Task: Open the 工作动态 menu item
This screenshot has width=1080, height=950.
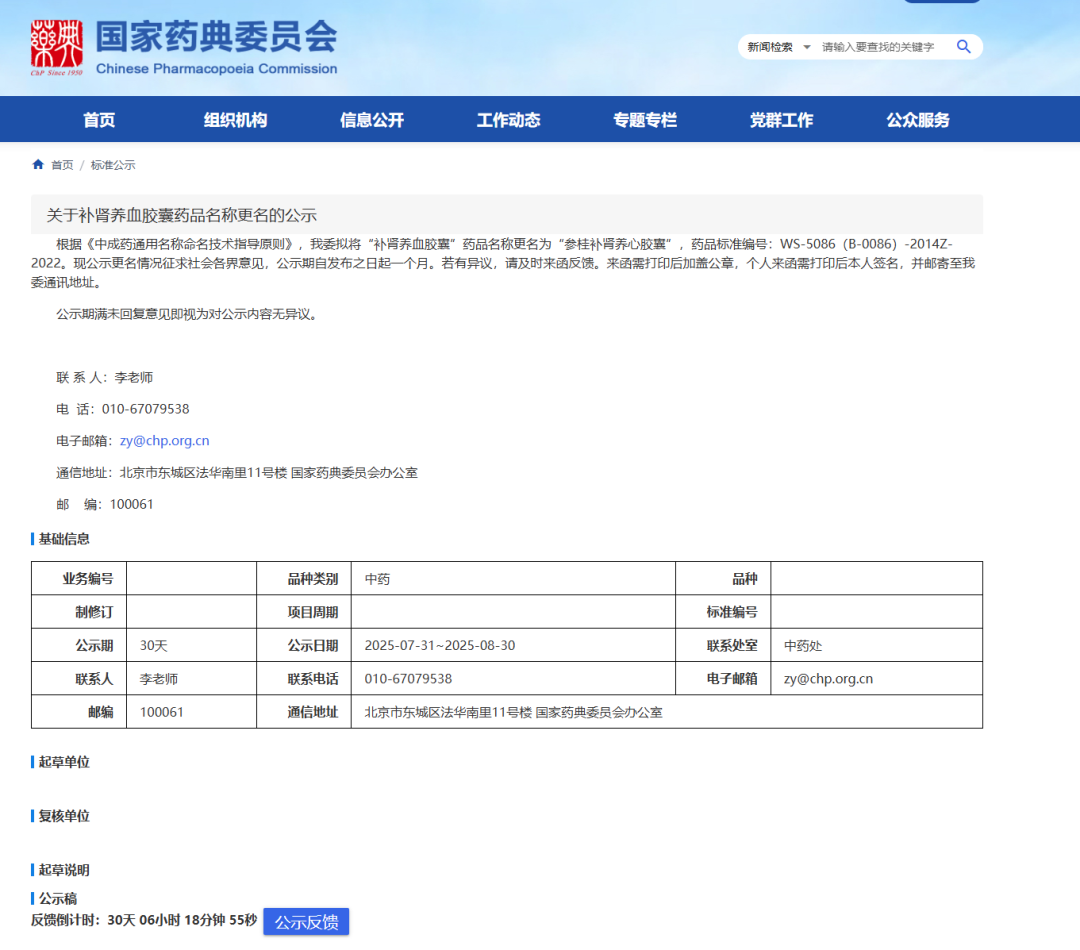Action: (x=508, y=119)
